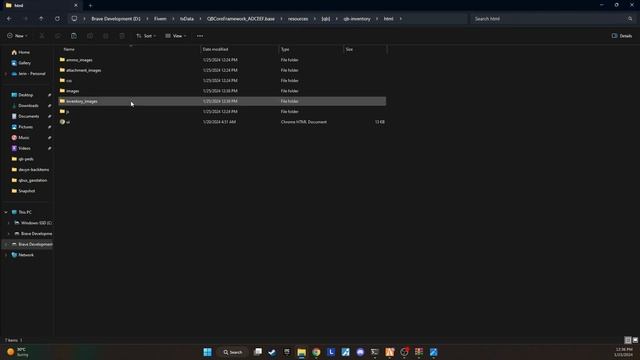Expand the Personal OneDrive entry

coord(6,74)
